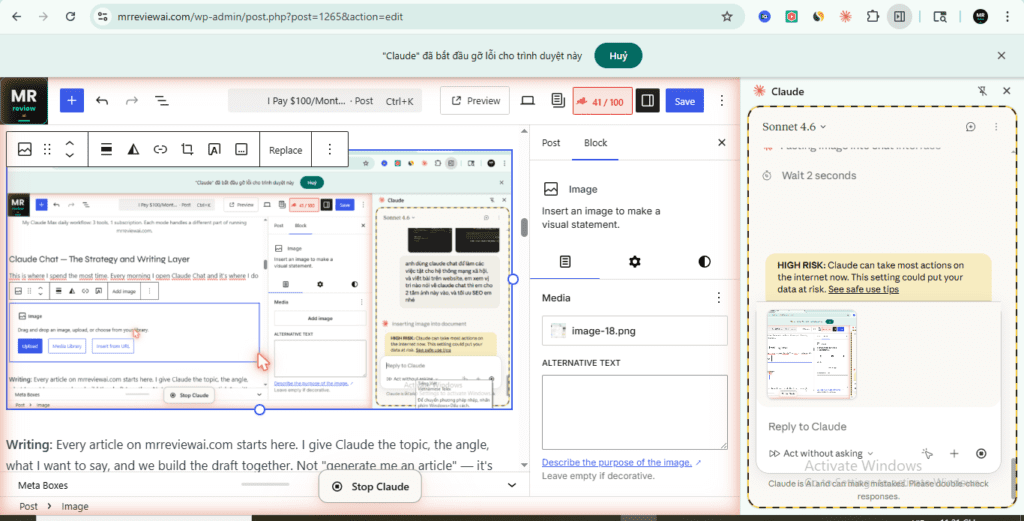The image size is (1024, 521).
Task: Open the Chrome extensions puzzle icon
Action: [x=872, y=16]
